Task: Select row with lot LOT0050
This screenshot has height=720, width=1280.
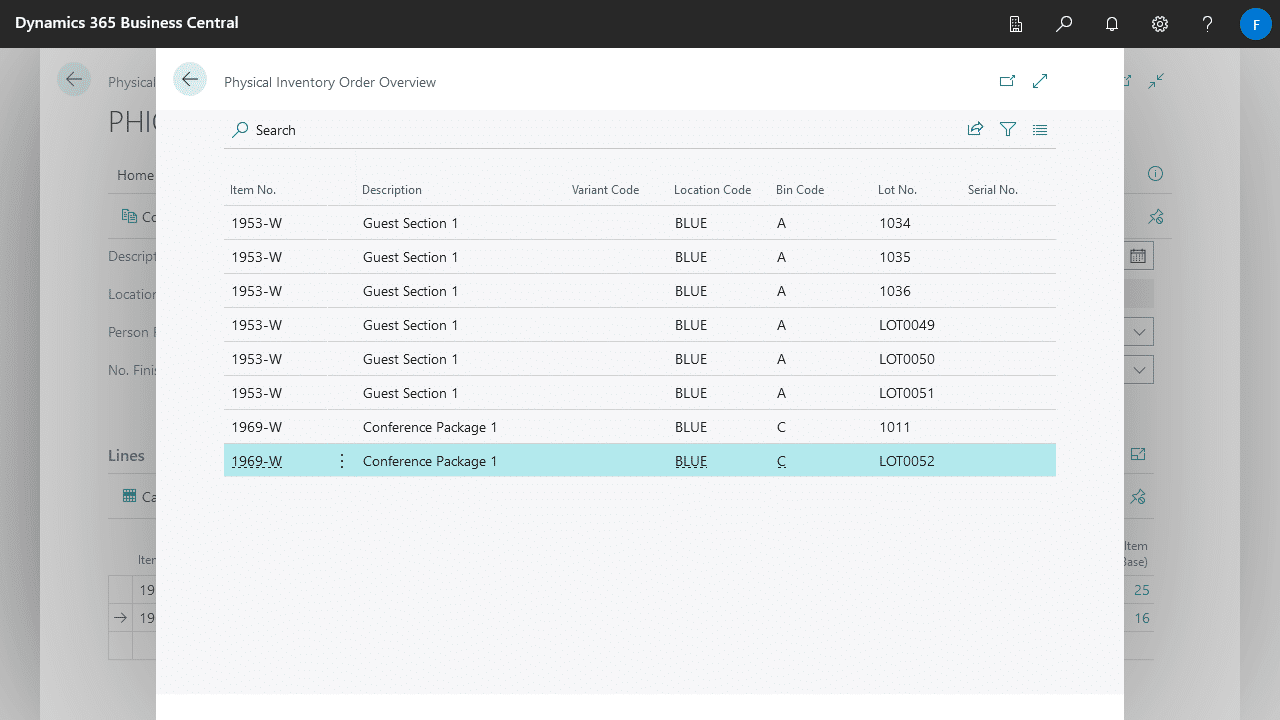Action: 640,359
